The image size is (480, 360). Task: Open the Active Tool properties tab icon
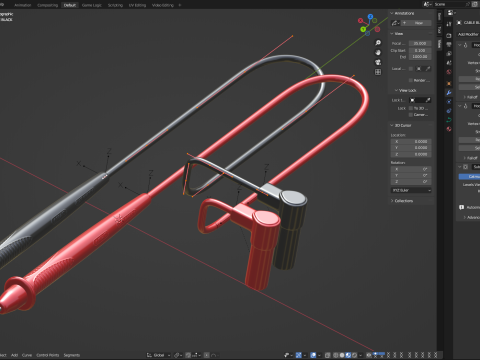(x=449, y=24)
